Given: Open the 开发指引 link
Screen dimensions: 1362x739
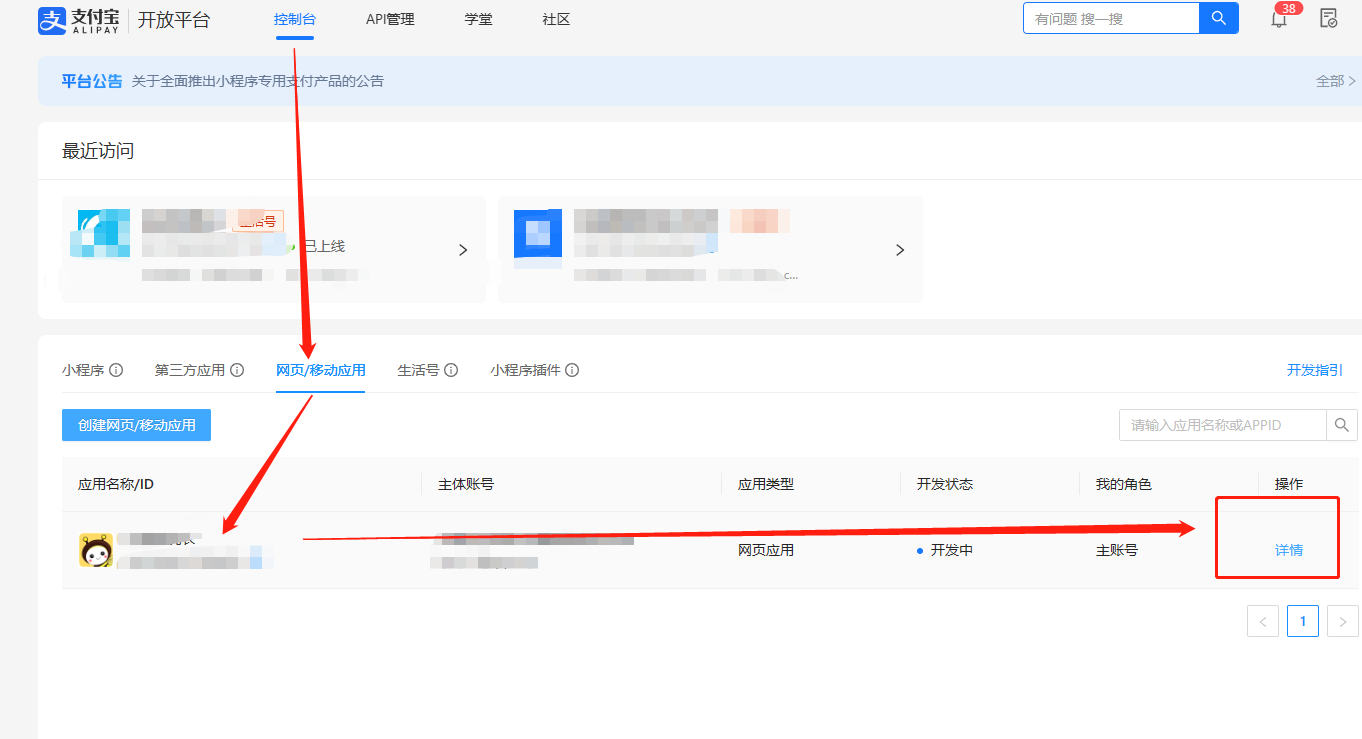Looking at the screenshot, I should (1314, 370).
